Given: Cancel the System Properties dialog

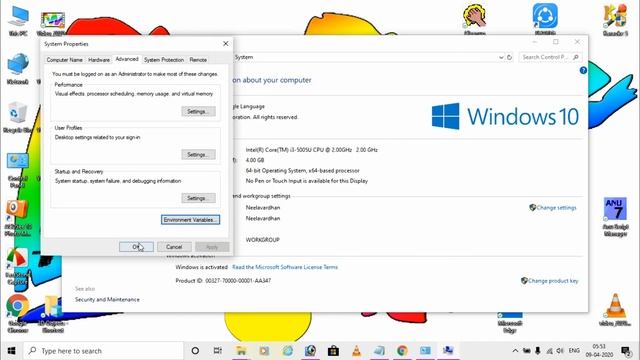Looking at the screenshot, I should point(174,247).
